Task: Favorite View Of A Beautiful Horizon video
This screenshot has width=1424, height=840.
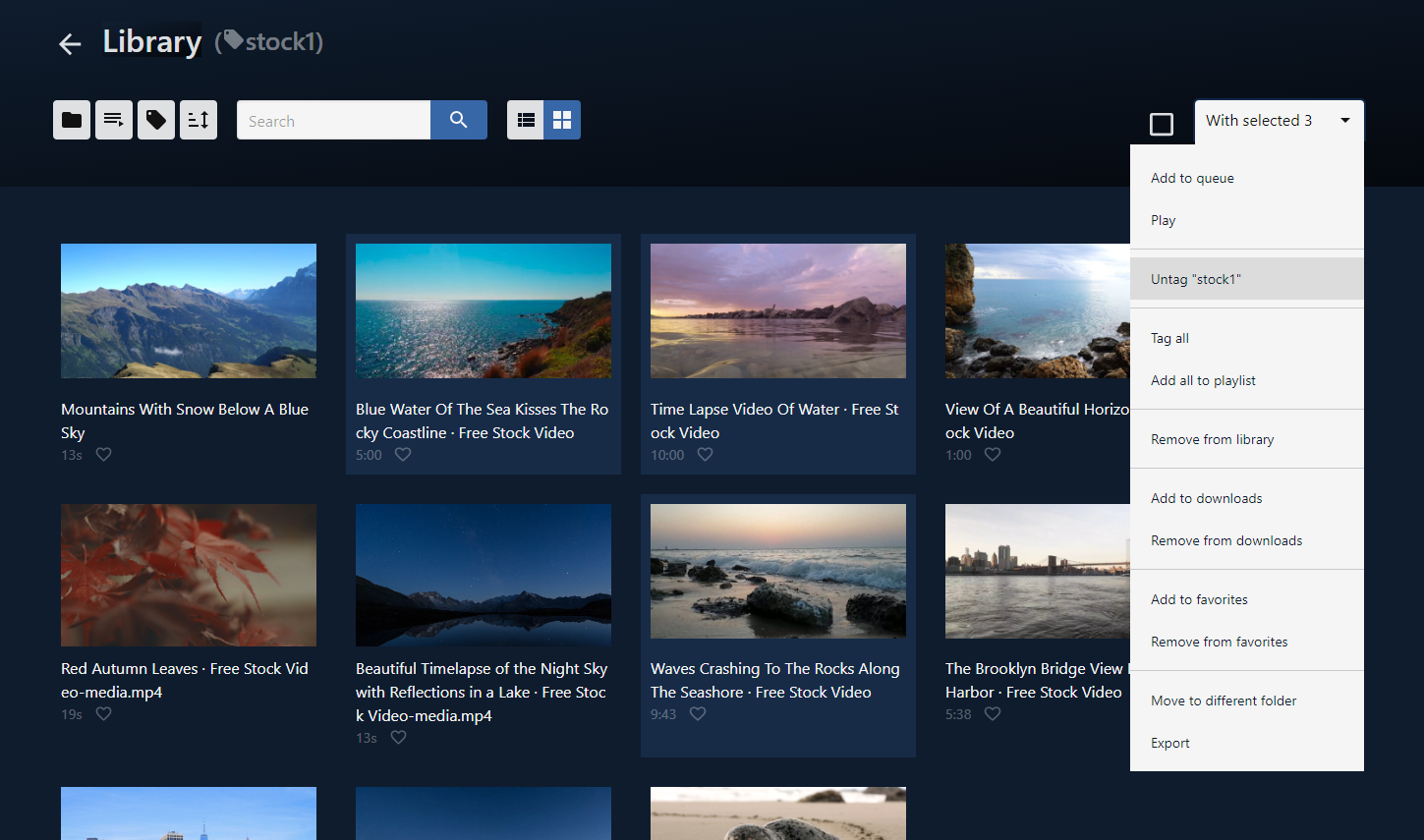Action: point(993,455)
